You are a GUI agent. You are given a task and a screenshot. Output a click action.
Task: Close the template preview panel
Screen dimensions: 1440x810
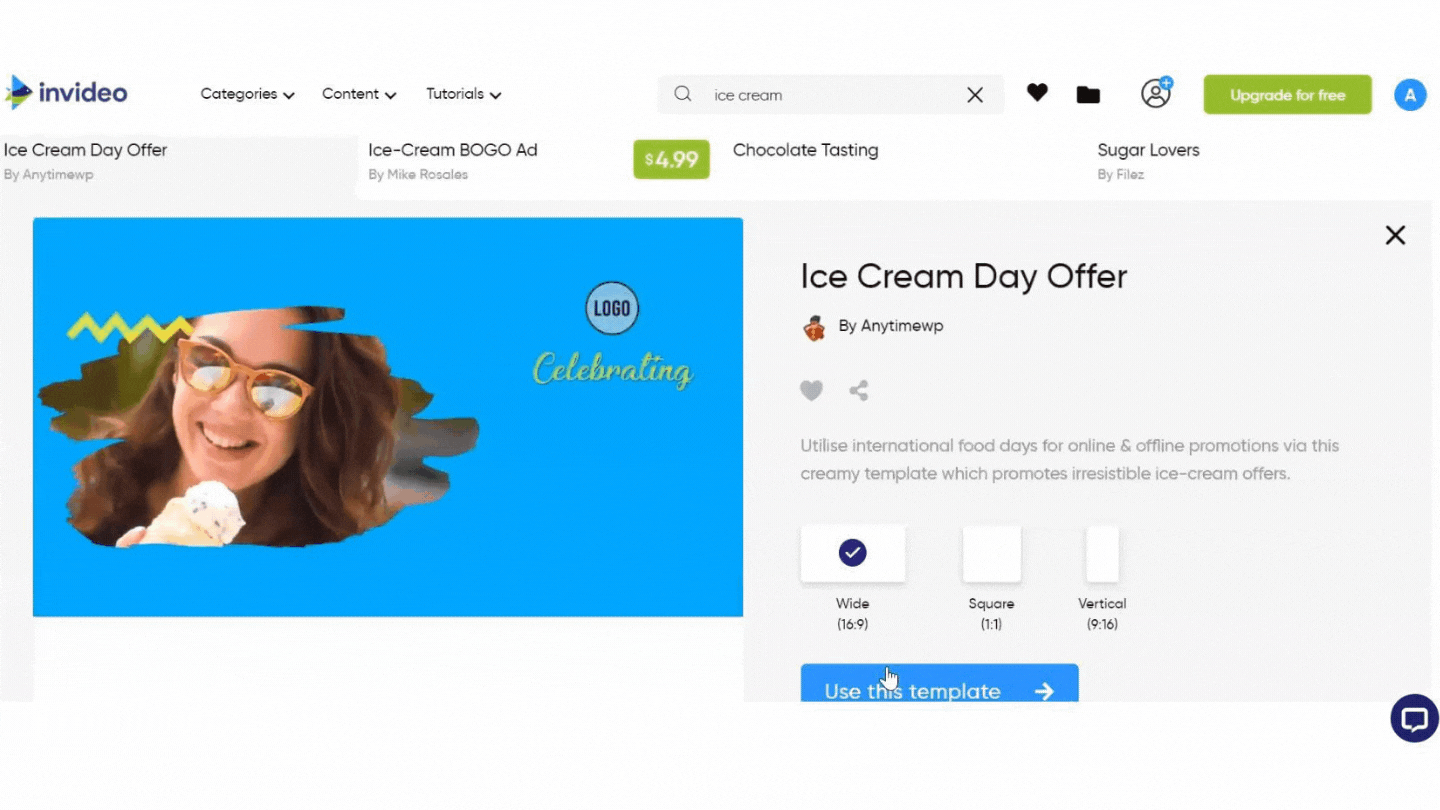[x=1395, y=235]
